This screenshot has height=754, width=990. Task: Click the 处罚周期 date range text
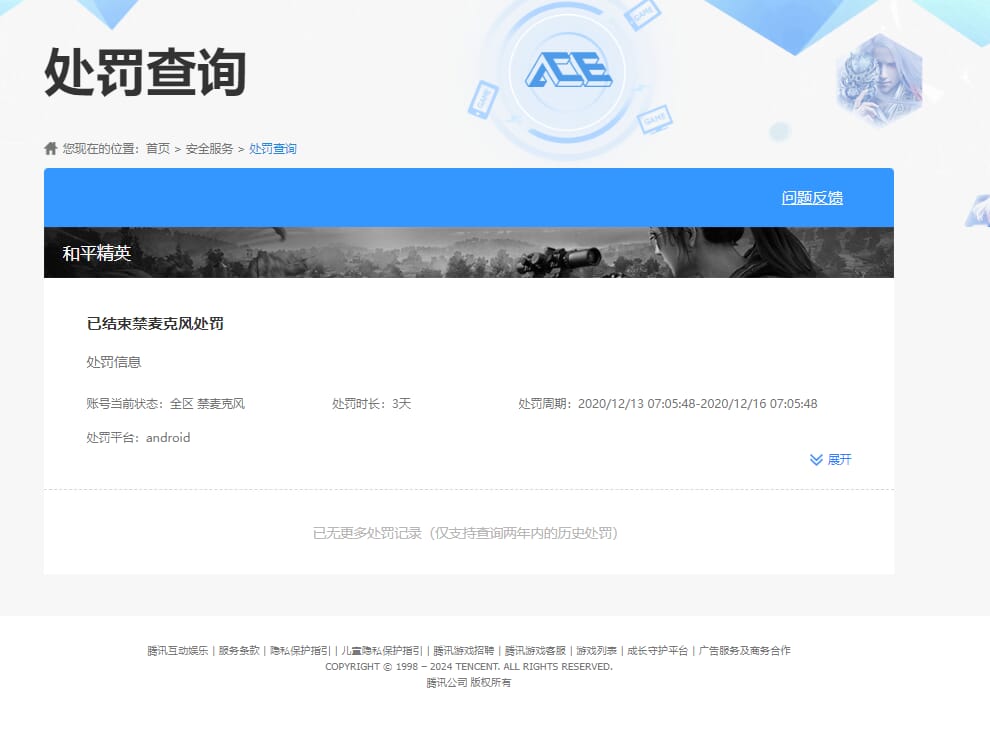point(668,404)
